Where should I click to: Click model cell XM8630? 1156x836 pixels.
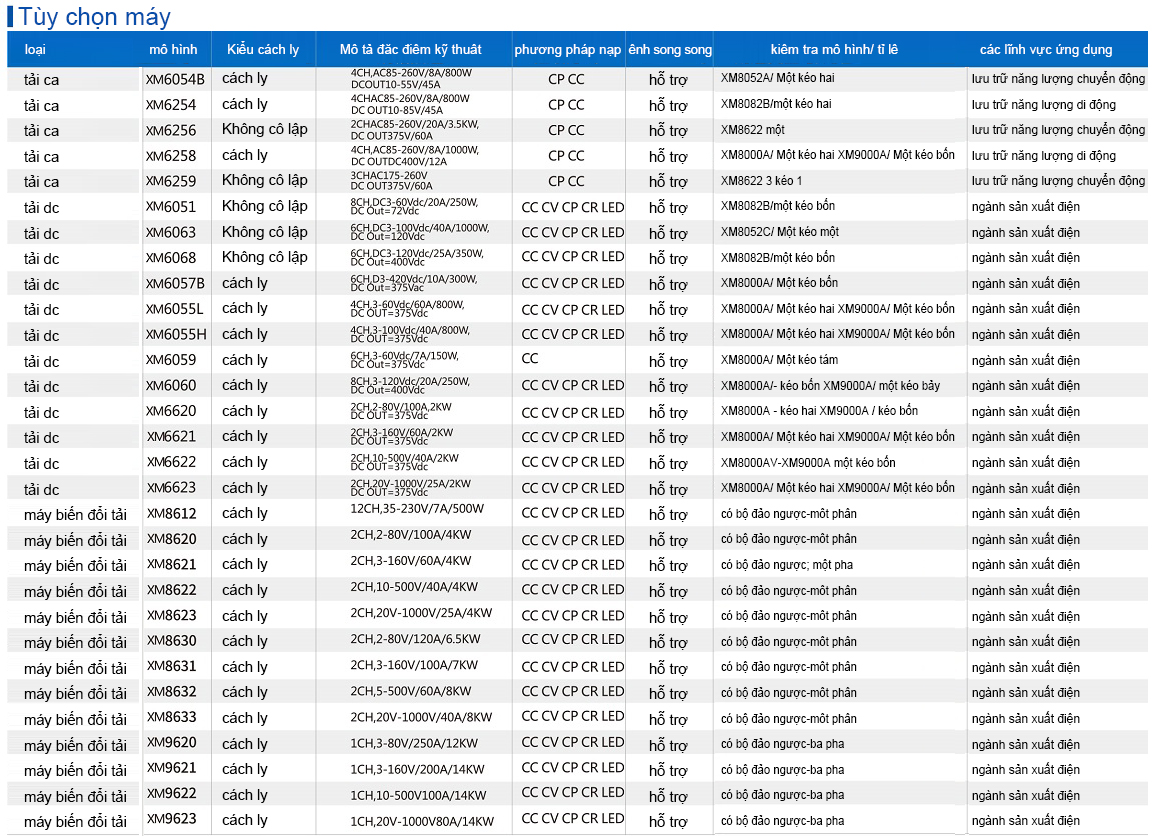click(x=171, y=641)
